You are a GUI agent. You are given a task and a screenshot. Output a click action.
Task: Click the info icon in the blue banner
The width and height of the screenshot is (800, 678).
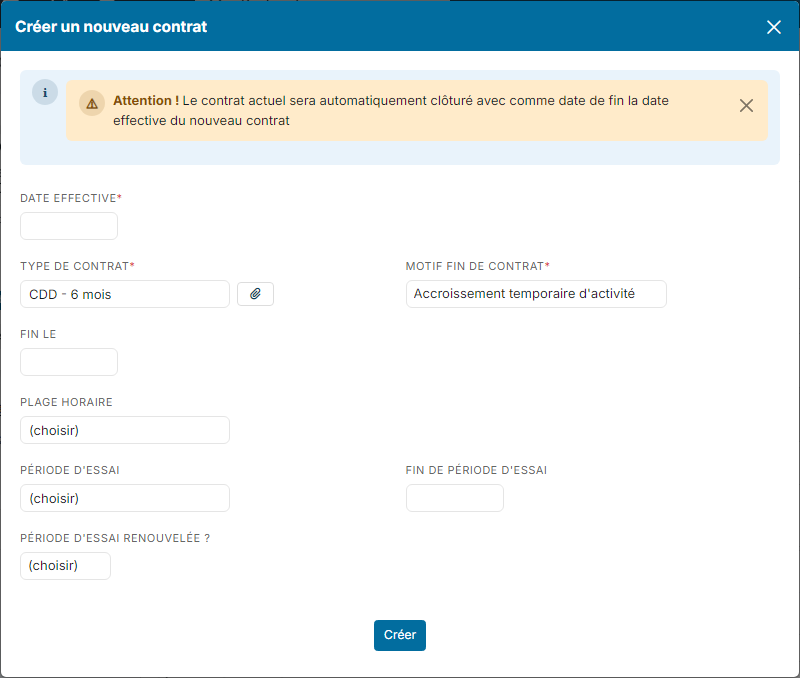click(45, 92)
